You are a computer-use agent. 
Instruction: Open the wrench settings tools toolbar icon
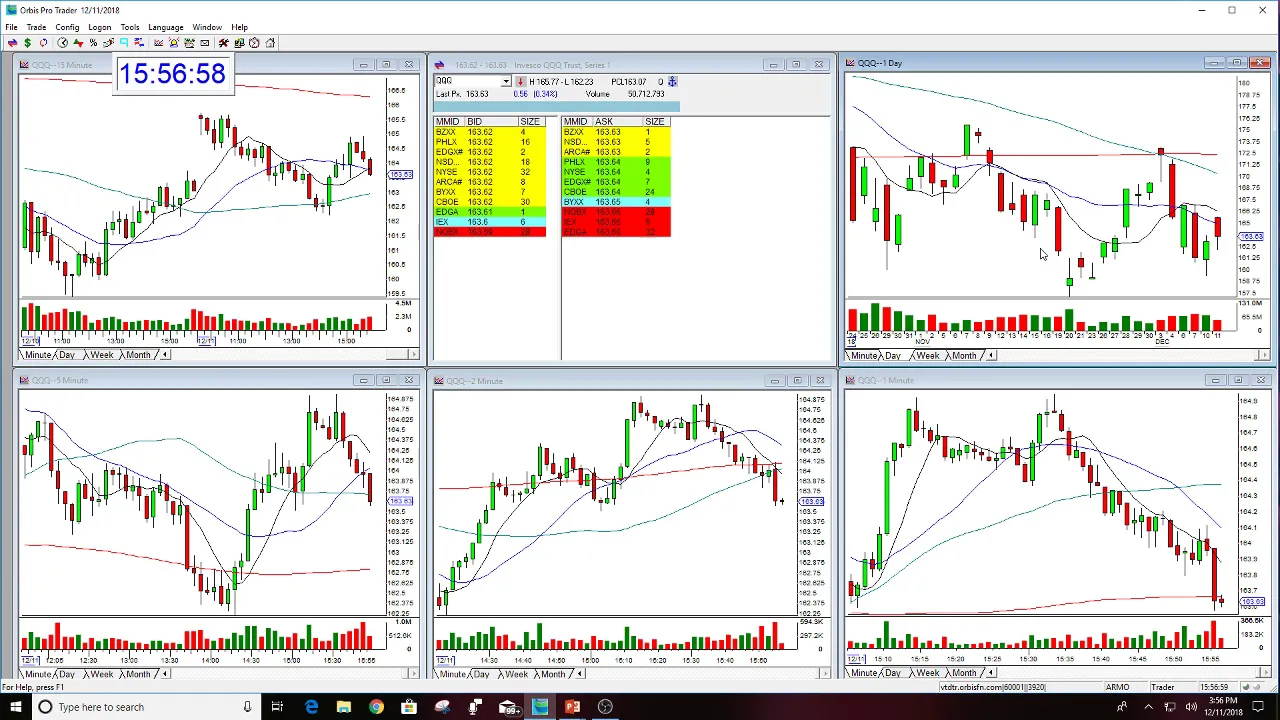point(224,43)
